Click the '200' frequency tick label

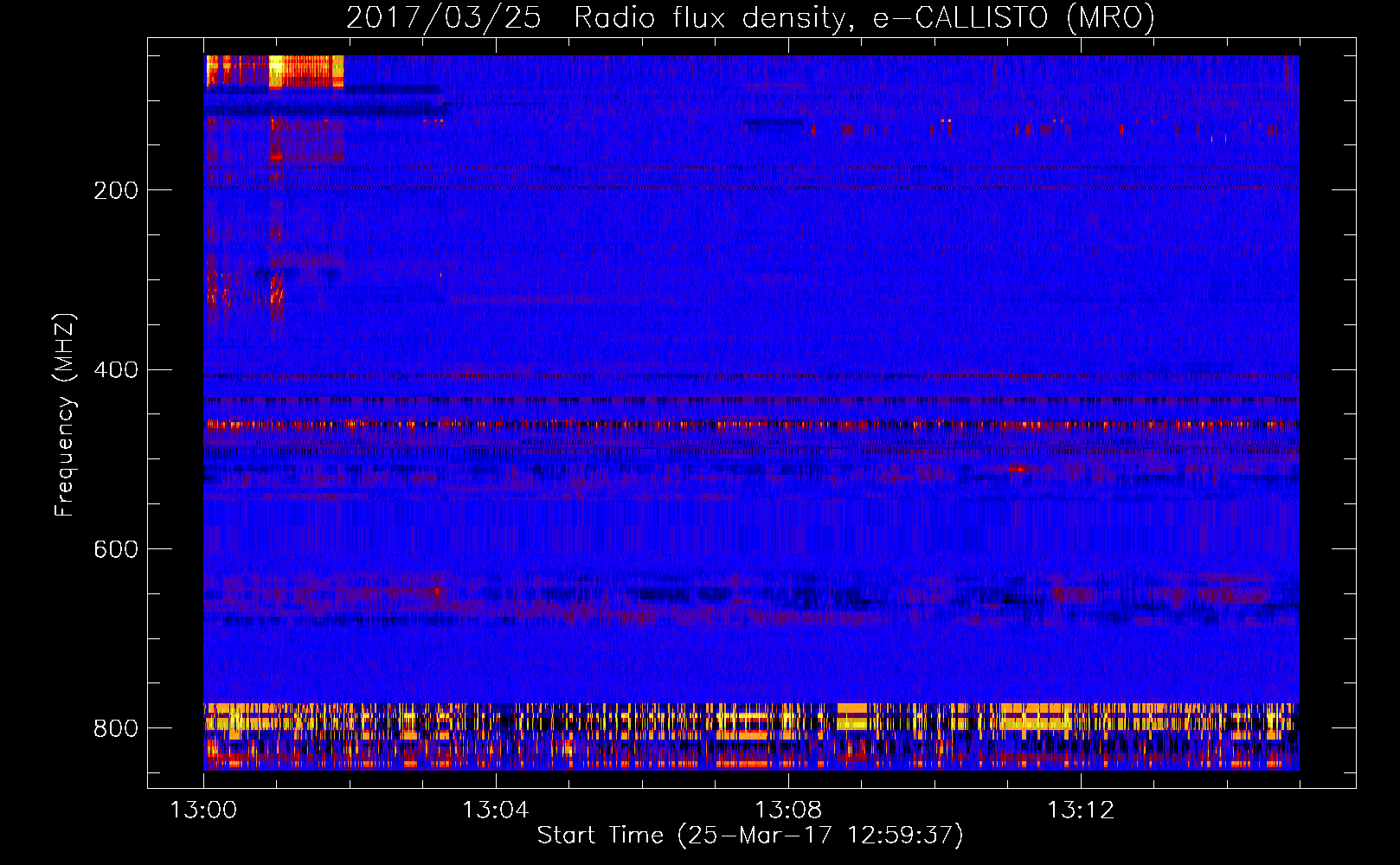(x=116, y=190)
